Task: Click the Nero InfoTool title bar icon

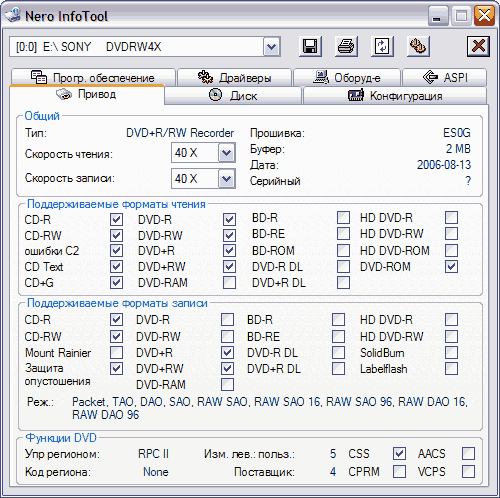Action: (x=13, y=15)
